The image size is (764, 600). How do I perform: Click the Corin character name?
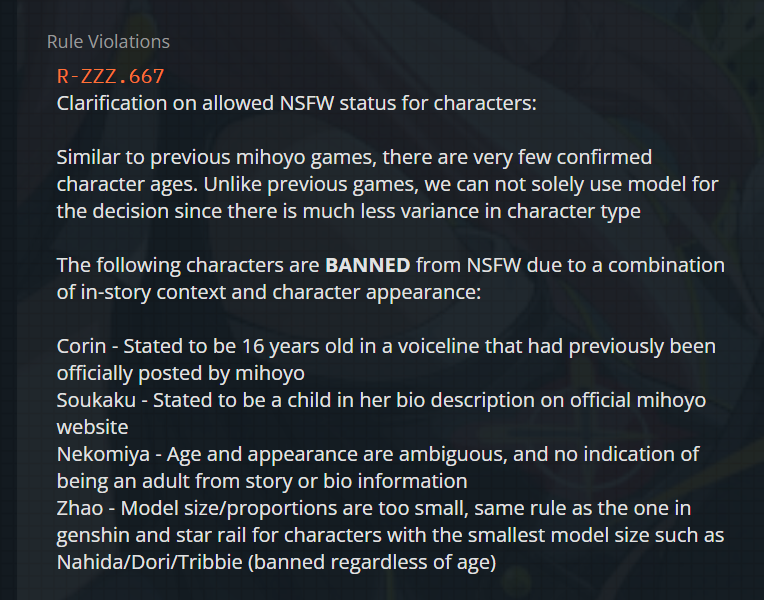tap(81, 346)
